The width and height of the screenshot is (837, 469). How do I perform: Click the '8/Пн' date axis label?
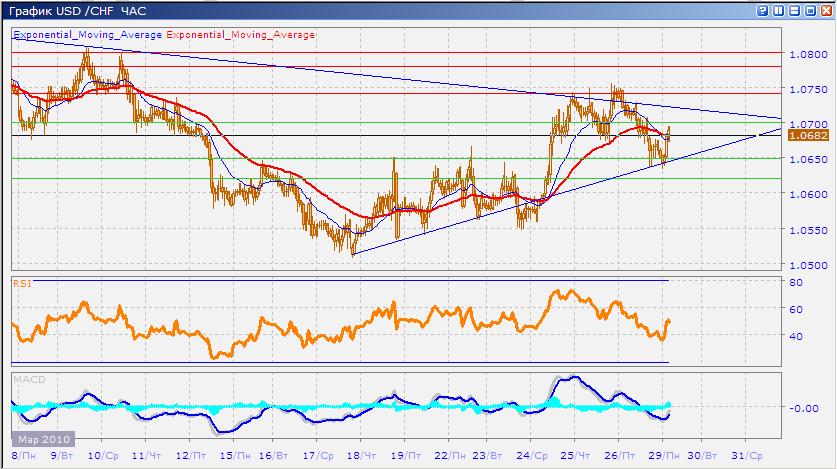[24, 456]
